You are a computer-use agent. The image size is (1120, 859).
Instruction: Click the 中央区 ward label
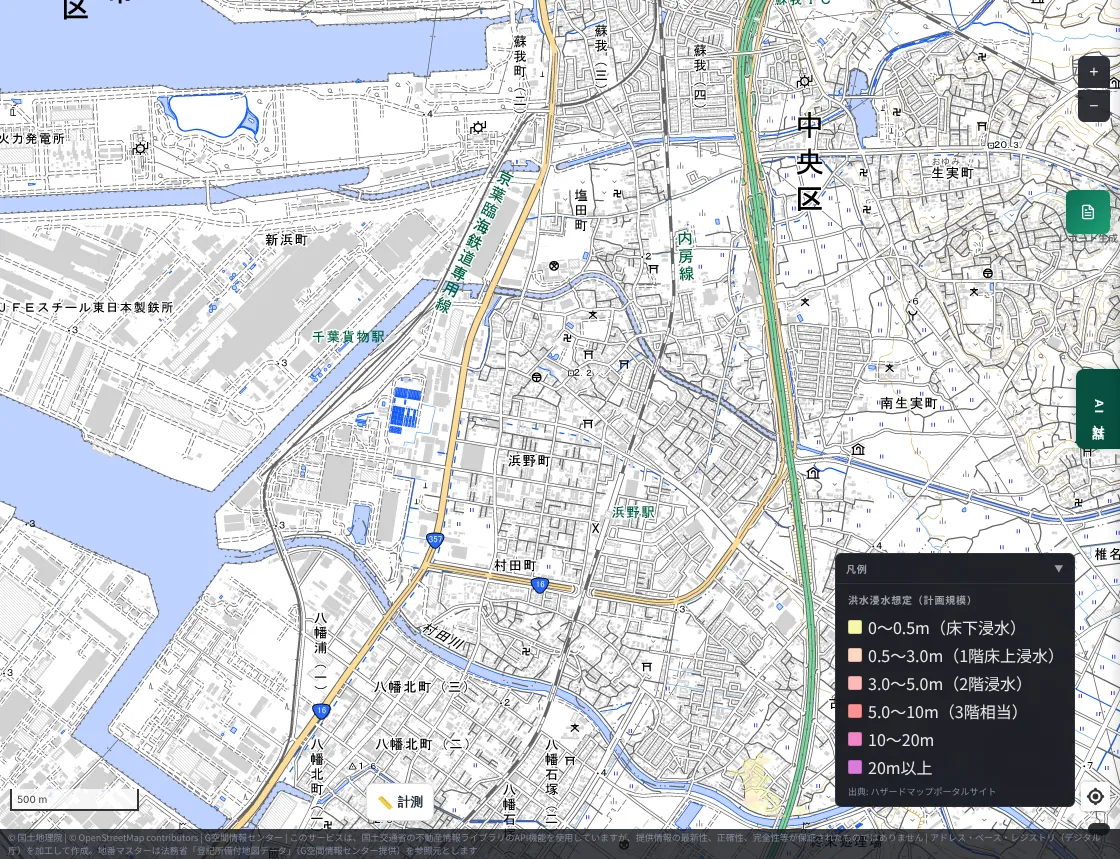[x=810, y=162]
